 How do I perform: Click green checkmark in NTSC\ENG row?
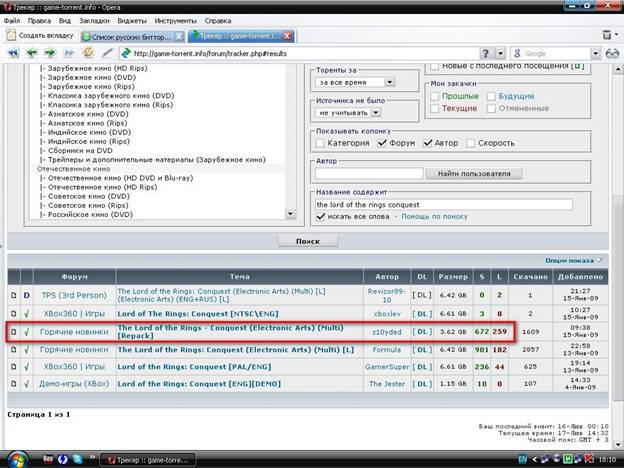[27, 314]
